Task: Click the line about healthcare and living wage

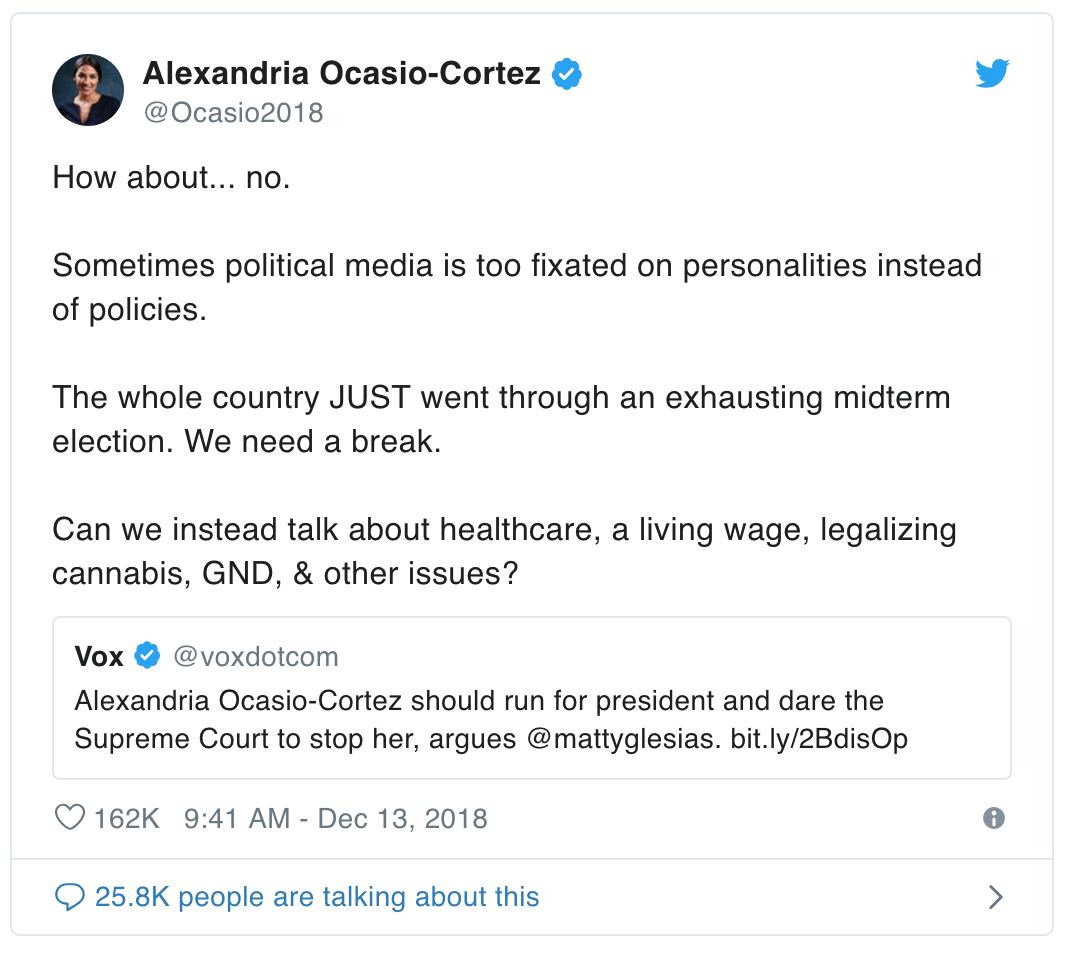Action: 504,529
